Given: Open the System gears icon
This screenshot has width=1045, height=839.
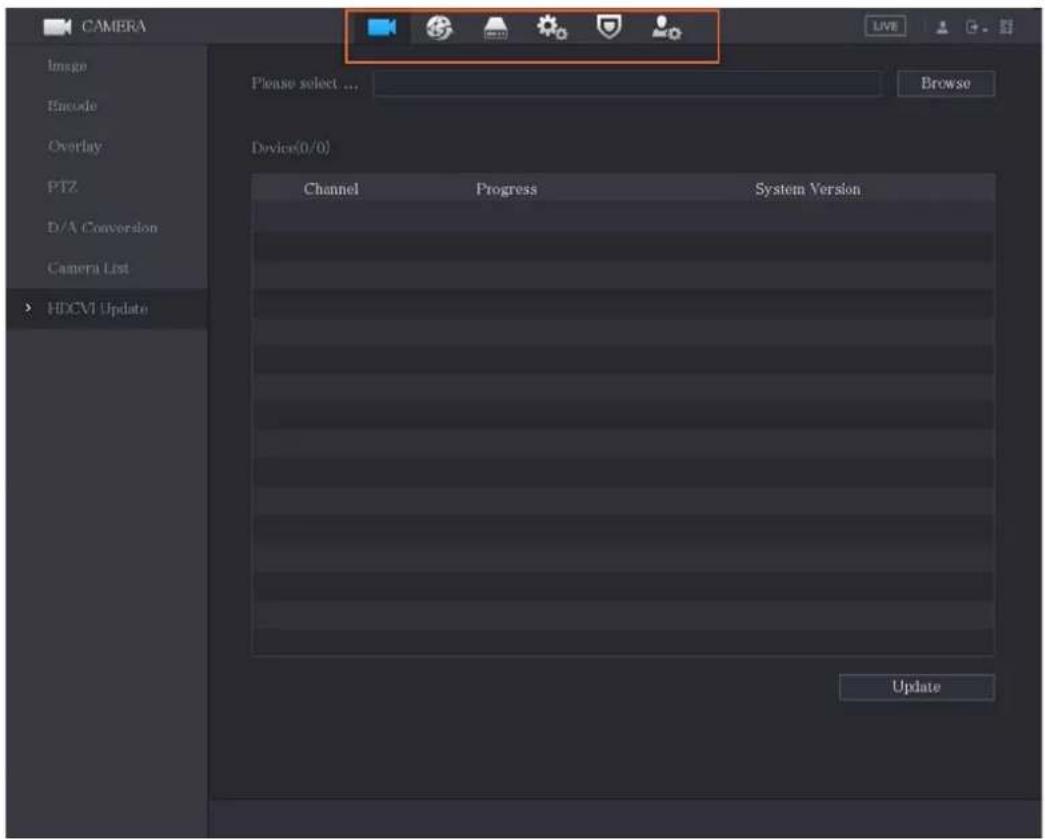Looking at the screenshot, I should 552,28.
